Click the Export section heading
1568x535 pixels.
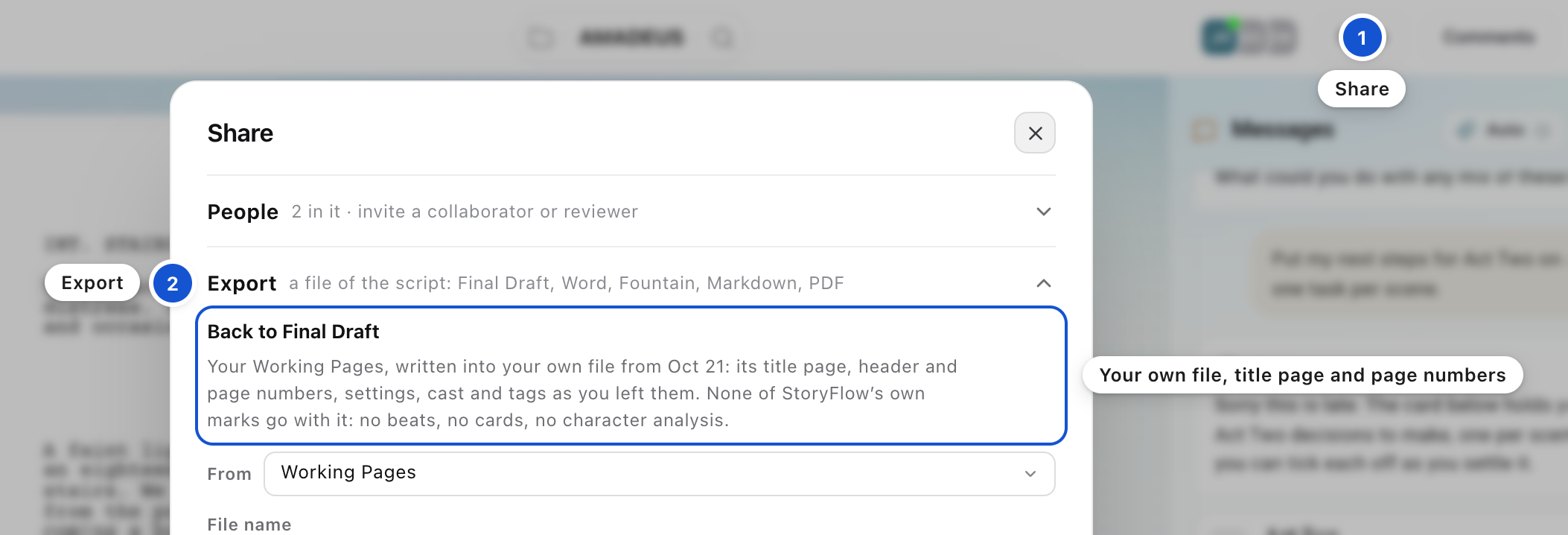(242, 283)
